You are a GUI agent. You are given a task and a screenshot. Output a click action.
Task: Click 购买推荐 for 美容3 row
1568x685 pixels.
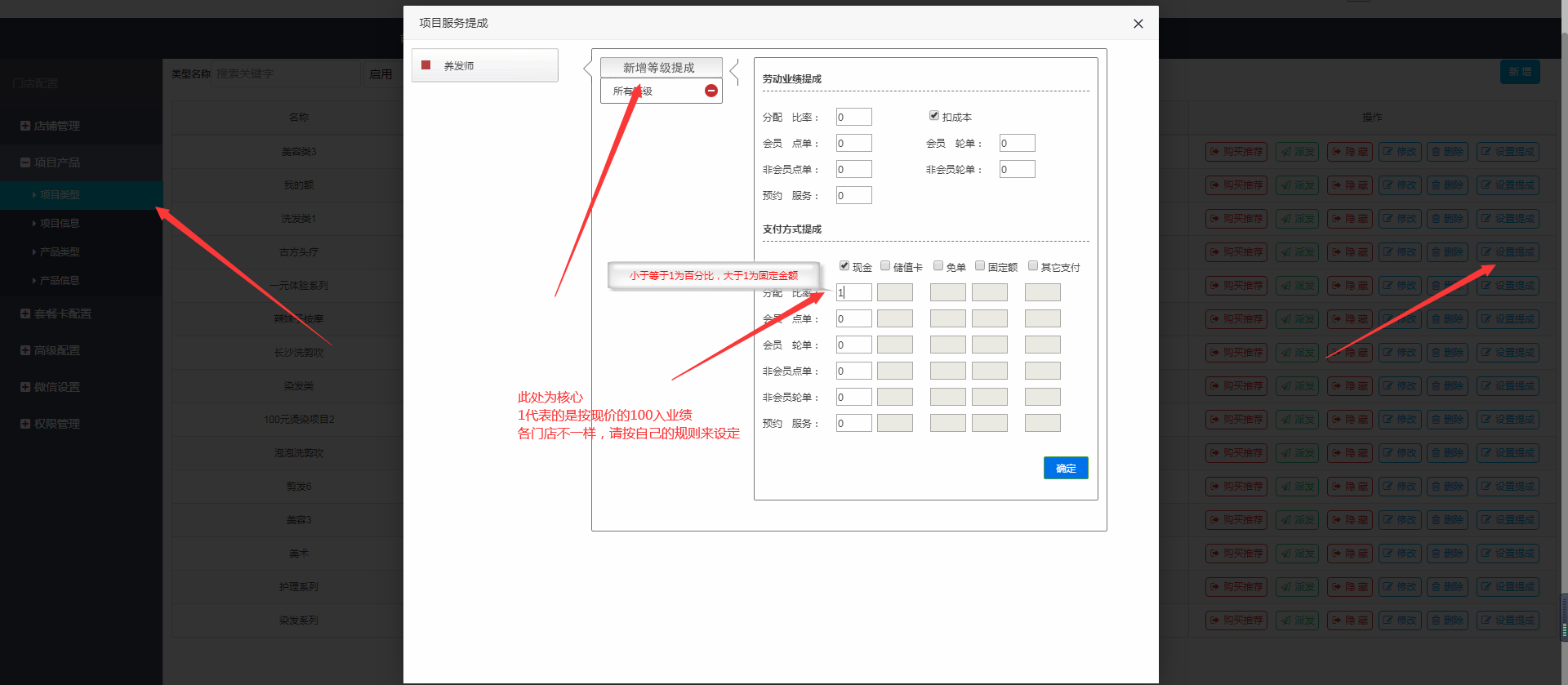pos(1236,520)
